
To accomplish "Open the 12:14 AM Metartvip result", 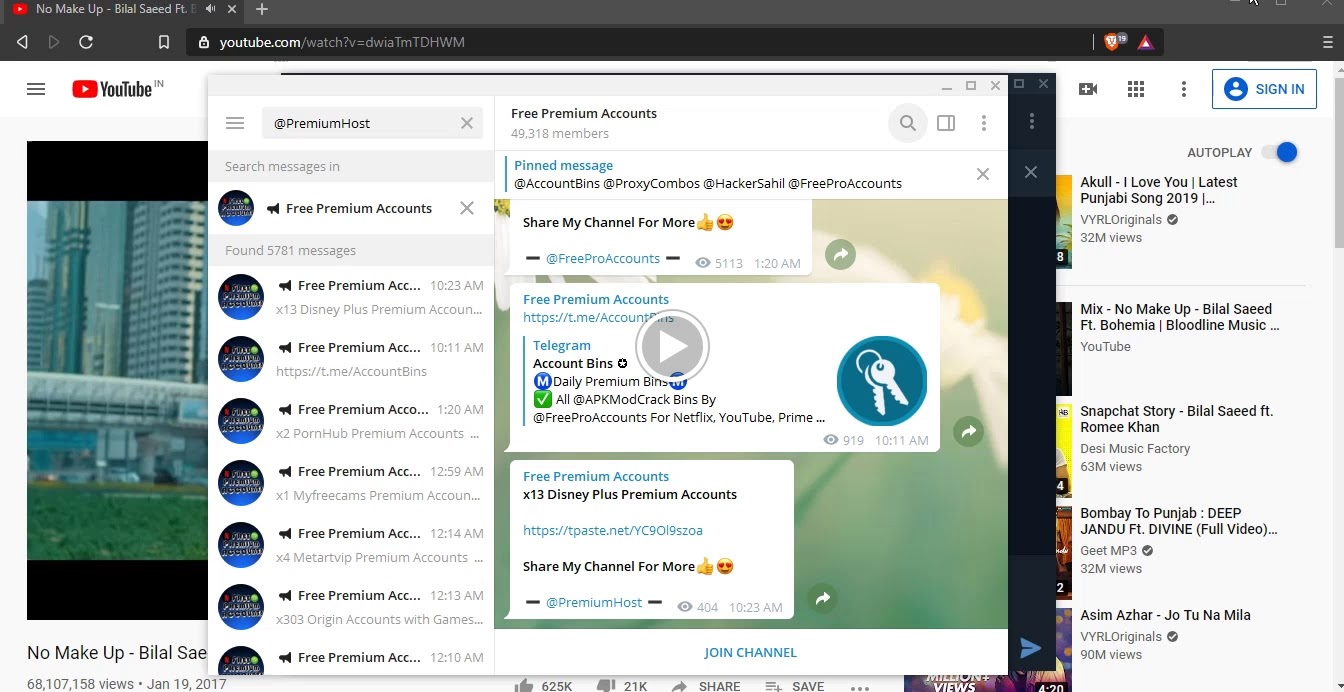I will pos(351,545).
